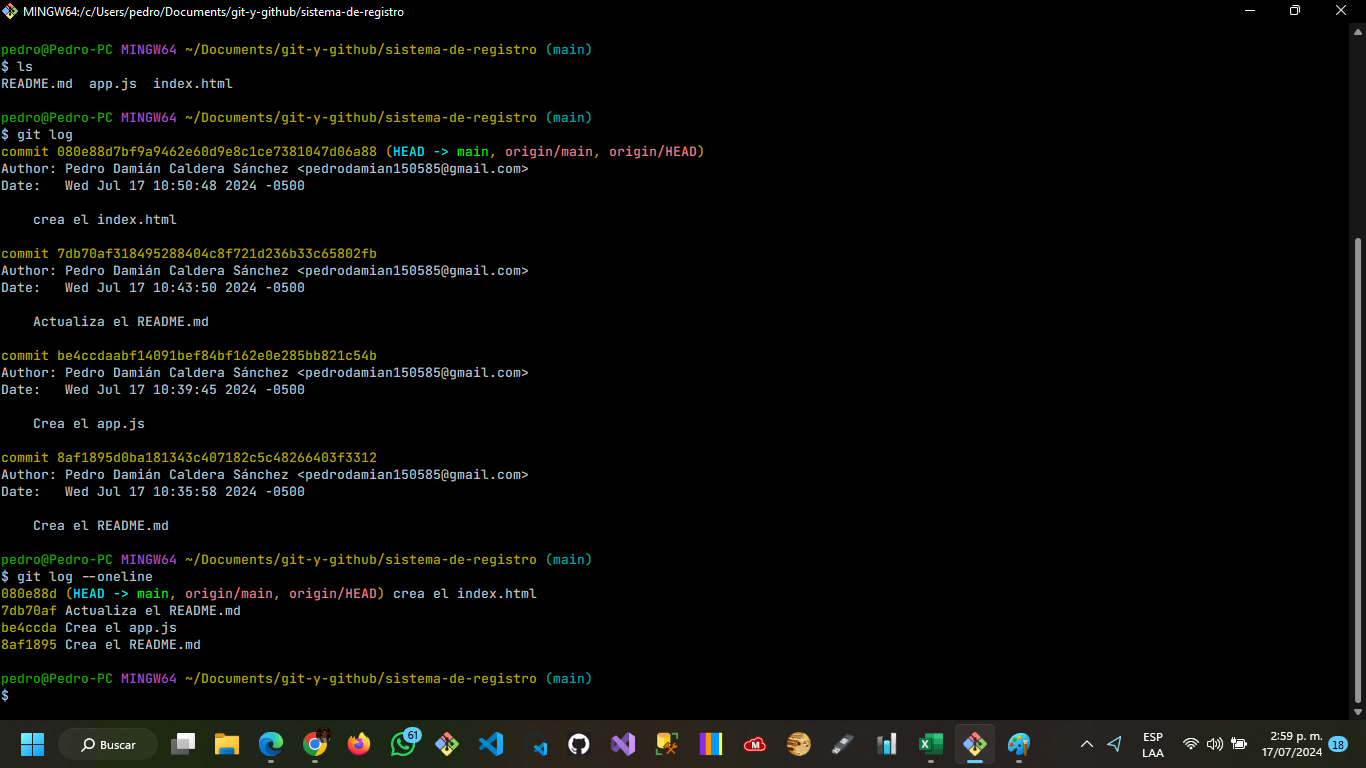Click the terminal vertical scrollbar thumb

tap(1357, 470)
